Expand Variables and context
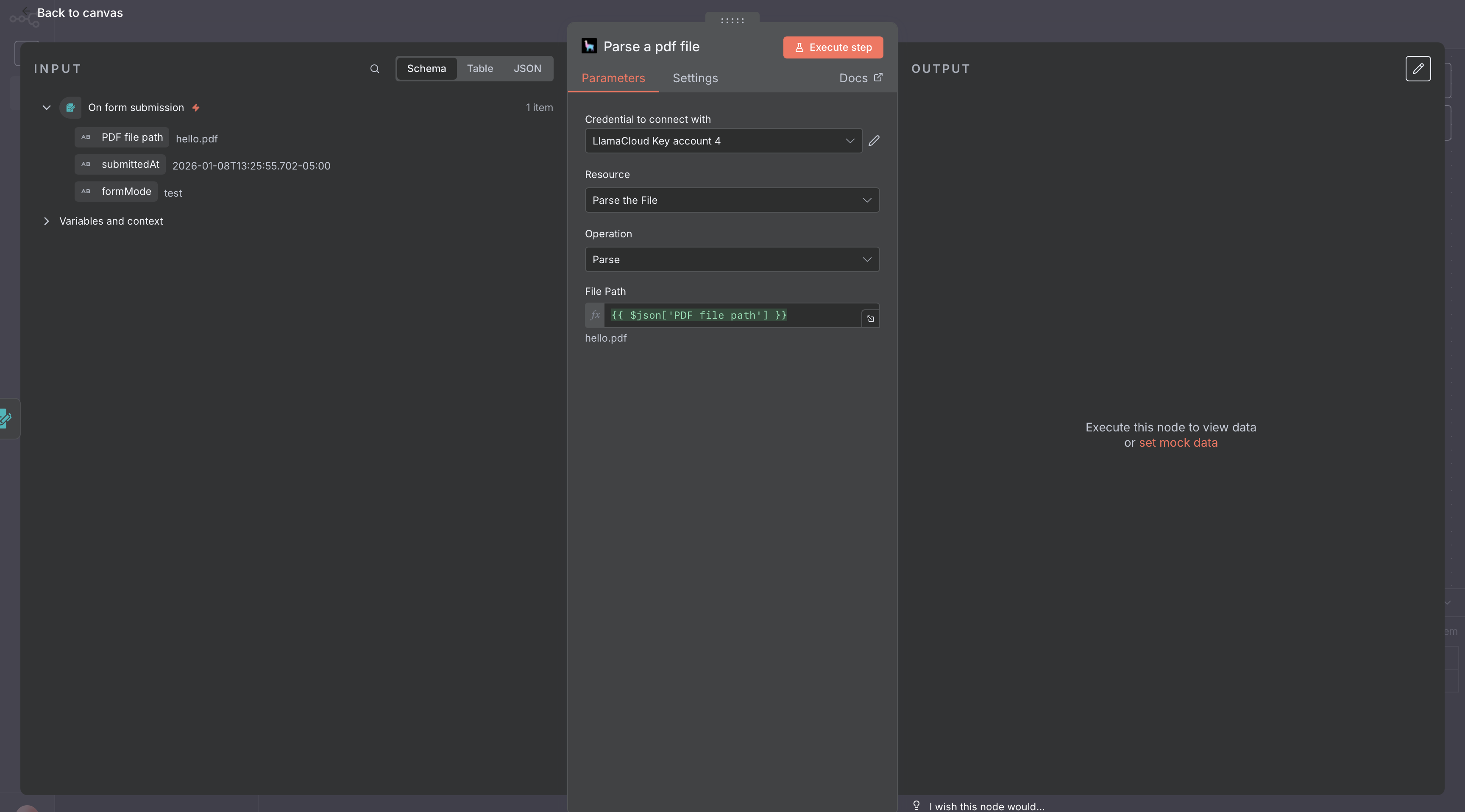Image resolution: width=1465 pixels, height=812 pixels. coord(47,221)
